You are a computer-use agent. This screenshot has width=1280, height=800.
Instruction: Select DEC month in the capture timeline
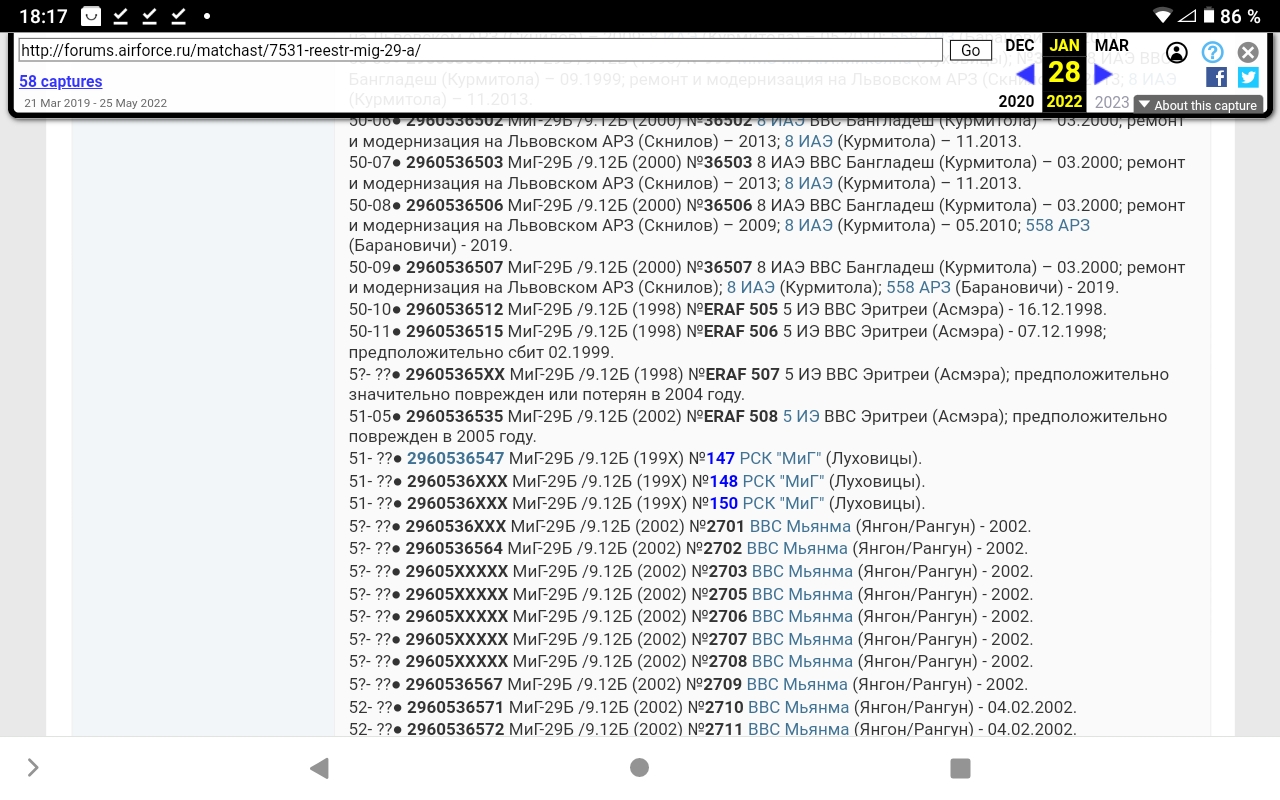1019,46
